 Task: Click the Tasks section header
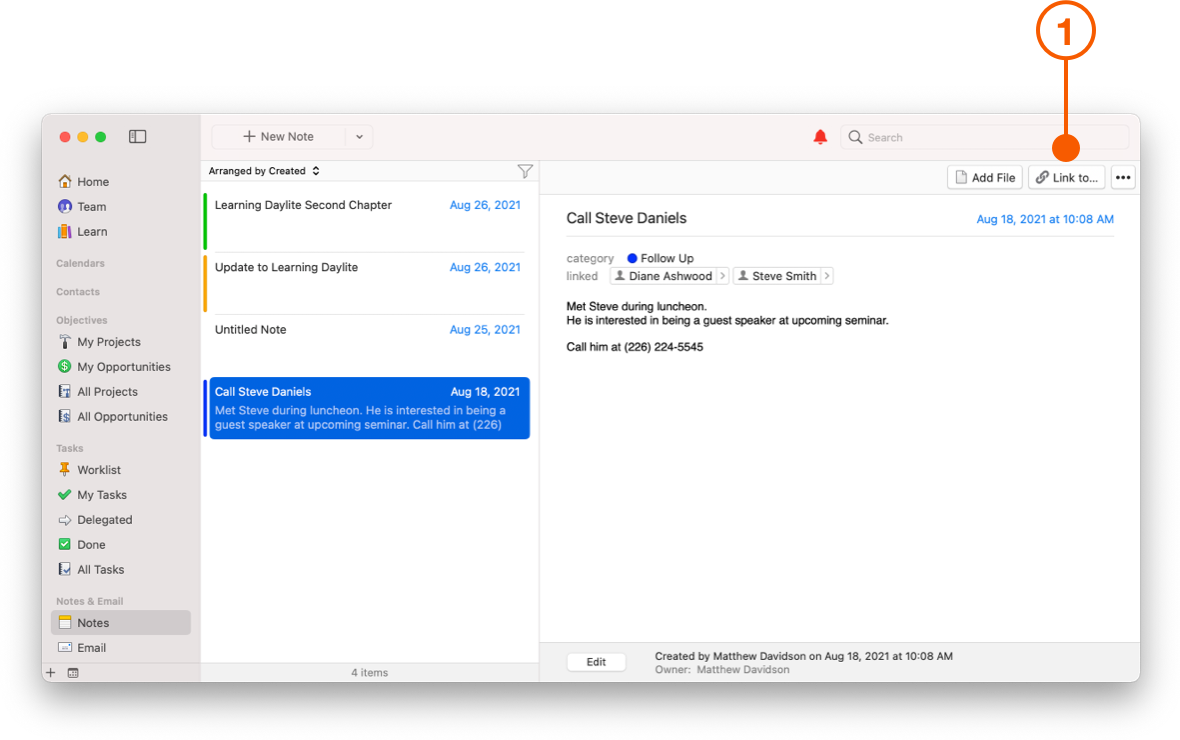pos(69,448)
